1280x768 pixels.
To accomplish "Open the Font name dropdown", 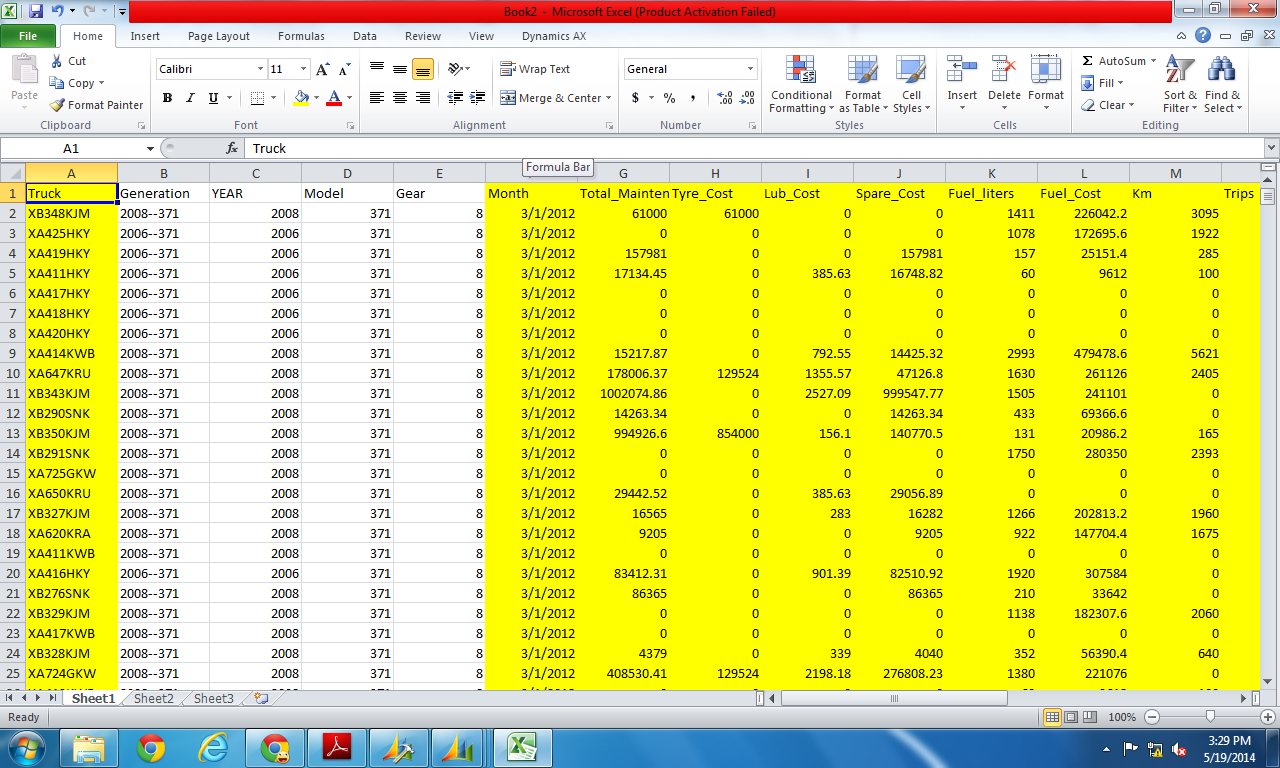I will point(205,68).
